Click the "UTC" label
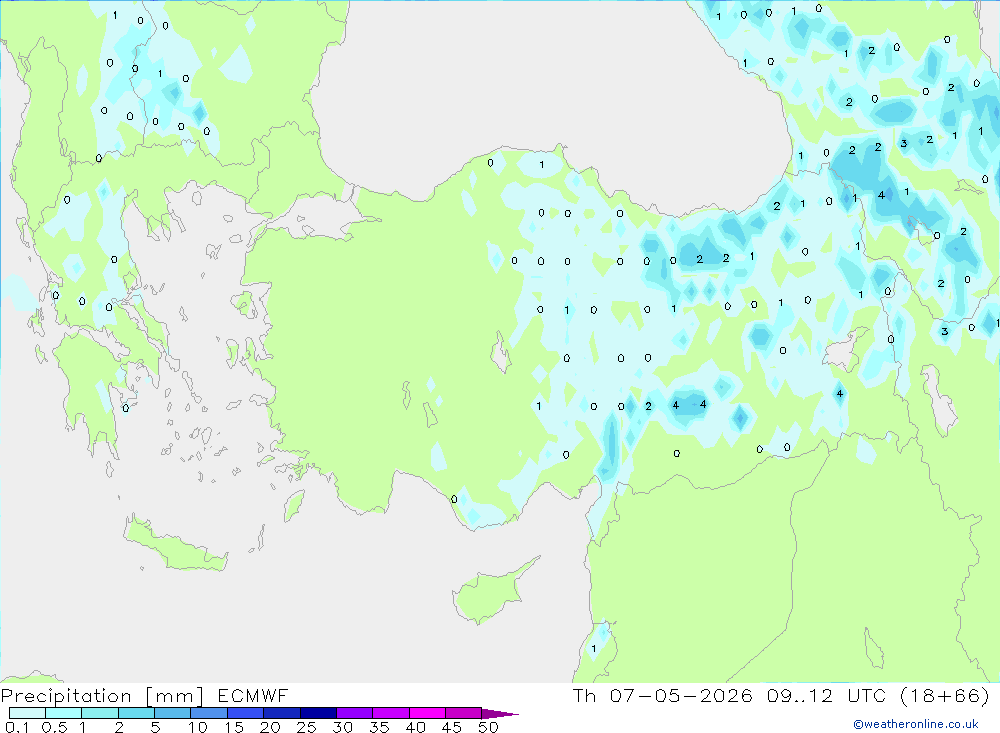This screenshot has width=1000, height=733. click(x=867, y=696)
